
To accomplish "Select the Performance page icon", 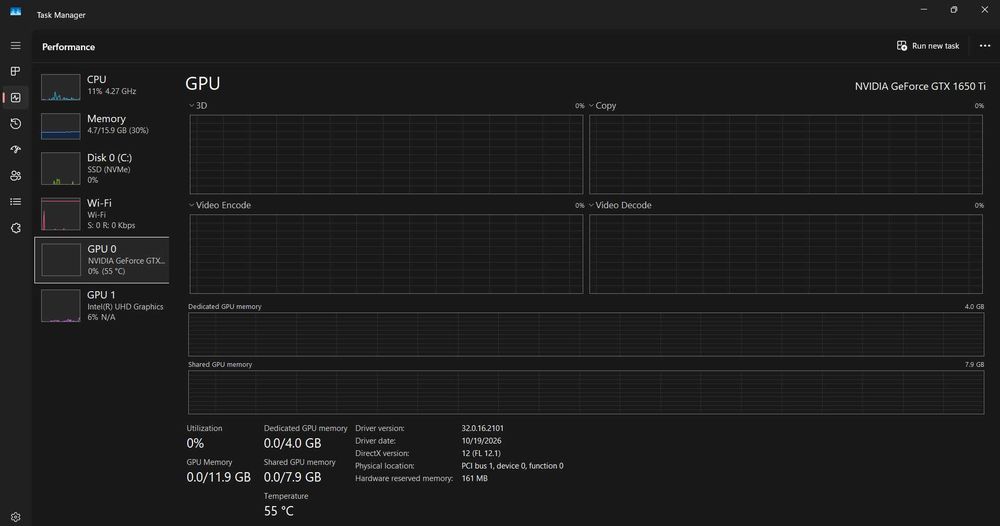I will coord(15,98).
